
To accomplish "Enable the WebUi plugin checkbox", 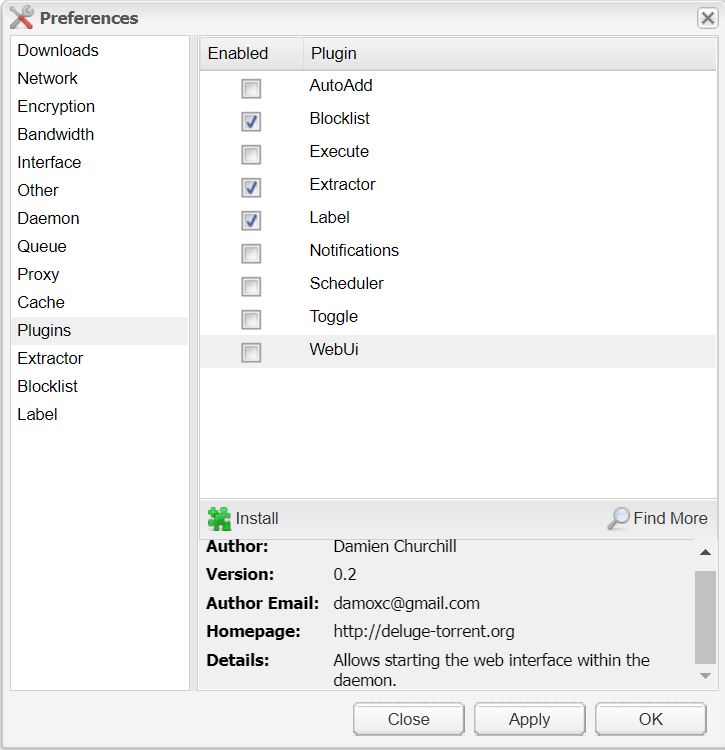I will pyautogui.click(x=251, y=353).
